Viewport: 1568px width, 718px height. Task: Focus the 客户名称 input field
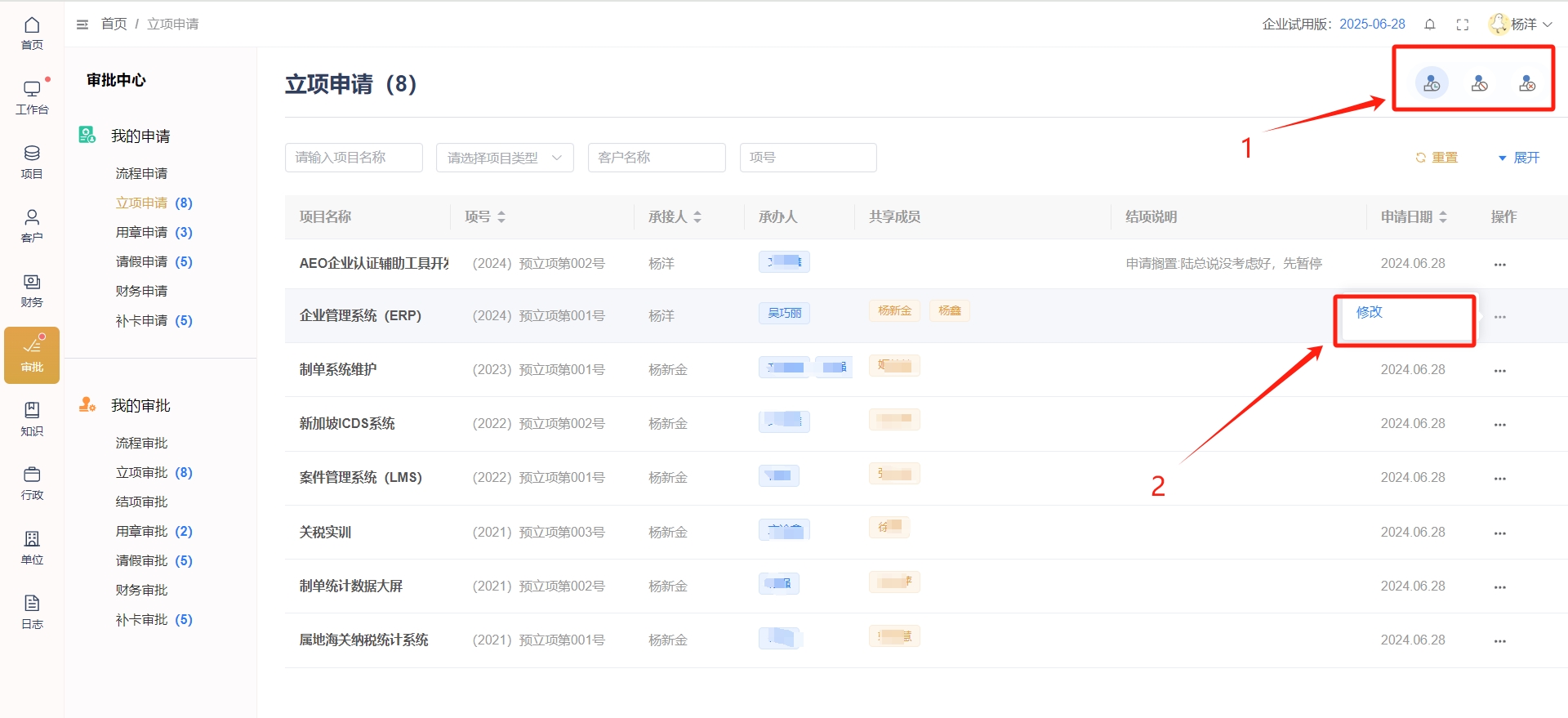(x=657, y=158)
